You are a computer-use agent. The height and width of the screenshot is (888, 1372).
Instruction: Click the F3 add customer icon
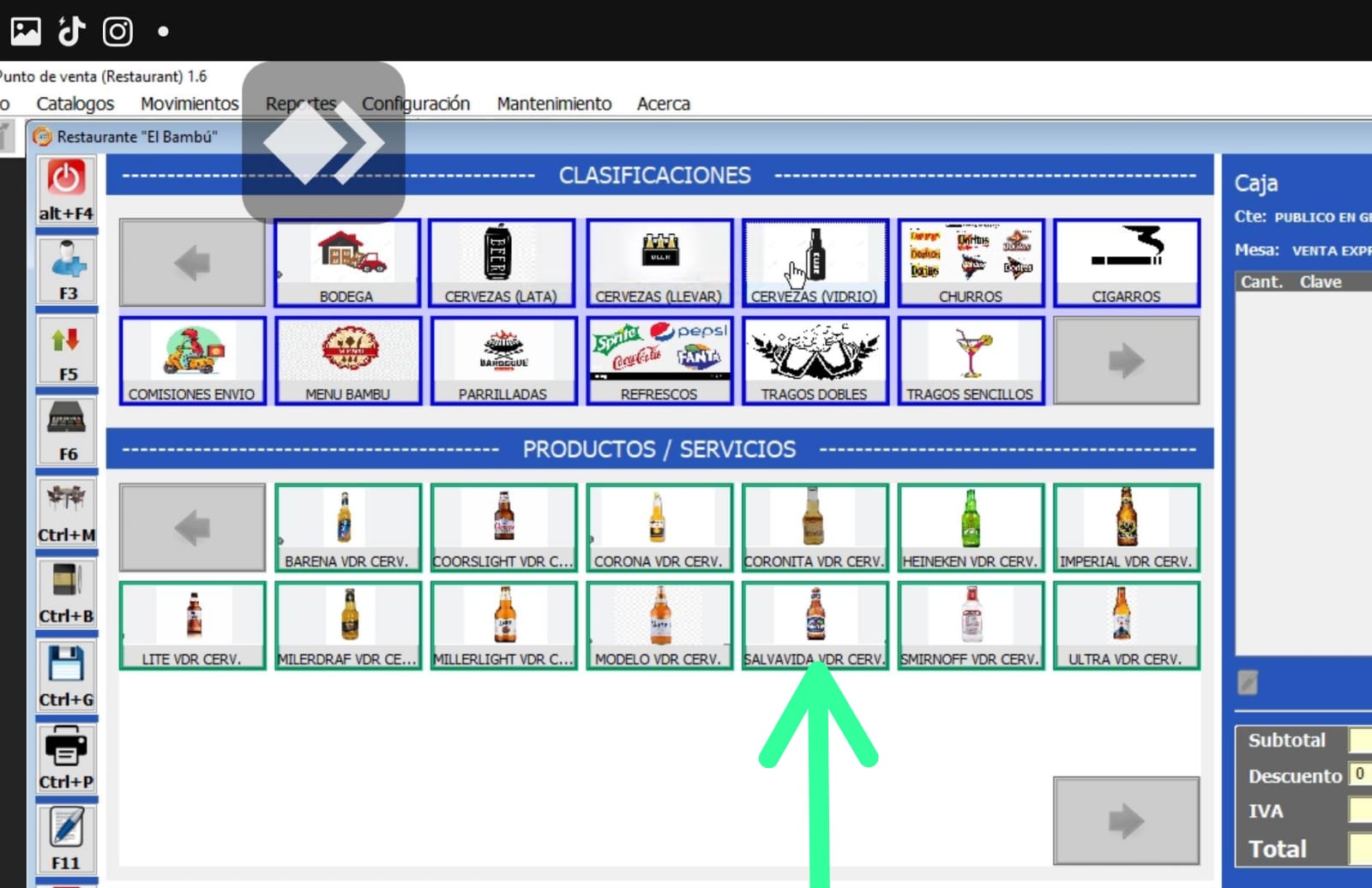[66, 270]
